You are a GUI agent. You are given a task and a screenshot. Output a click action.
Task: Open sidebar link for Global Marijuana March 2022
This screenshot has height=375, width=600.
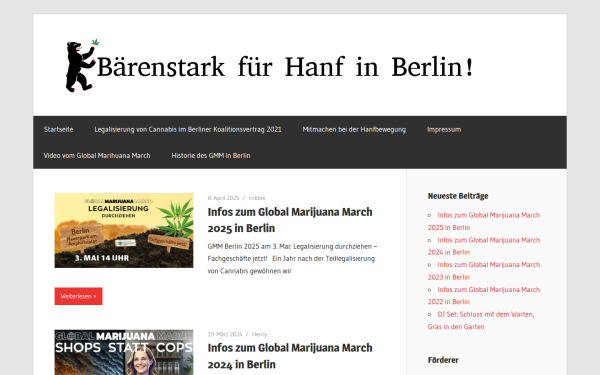click(x=484, y=295)
